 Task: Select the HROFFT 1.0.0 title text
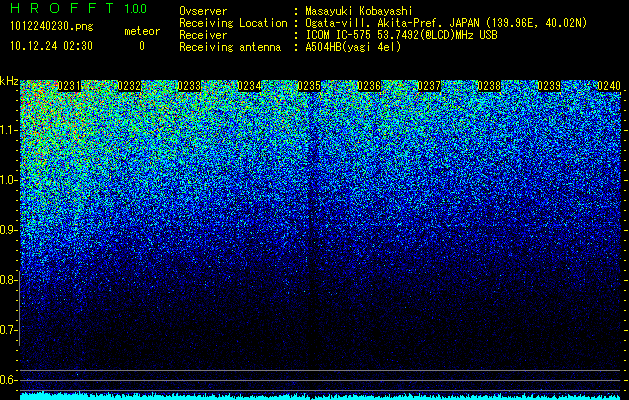click(79, 8)
